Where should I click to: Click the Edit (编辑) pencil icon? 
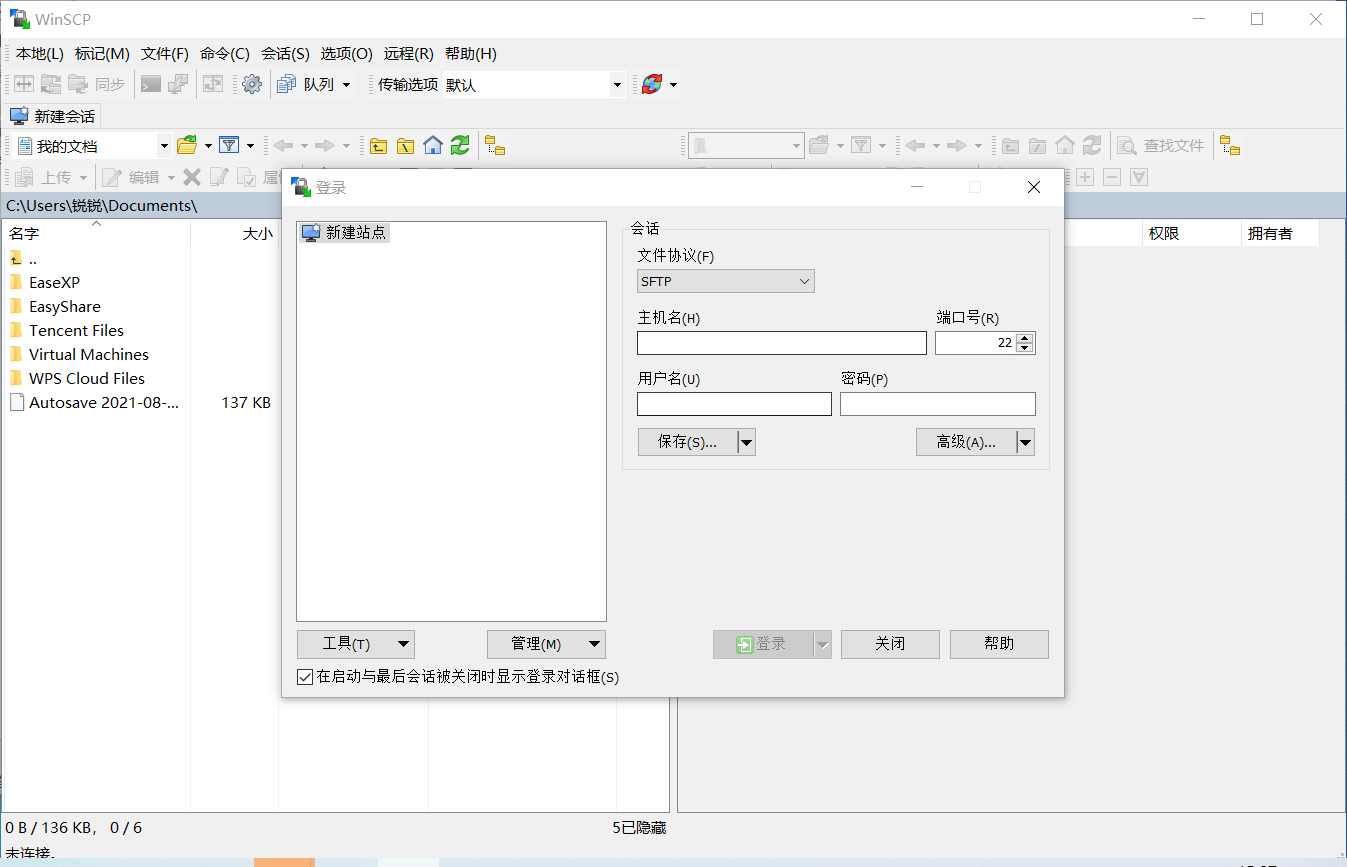112,177
